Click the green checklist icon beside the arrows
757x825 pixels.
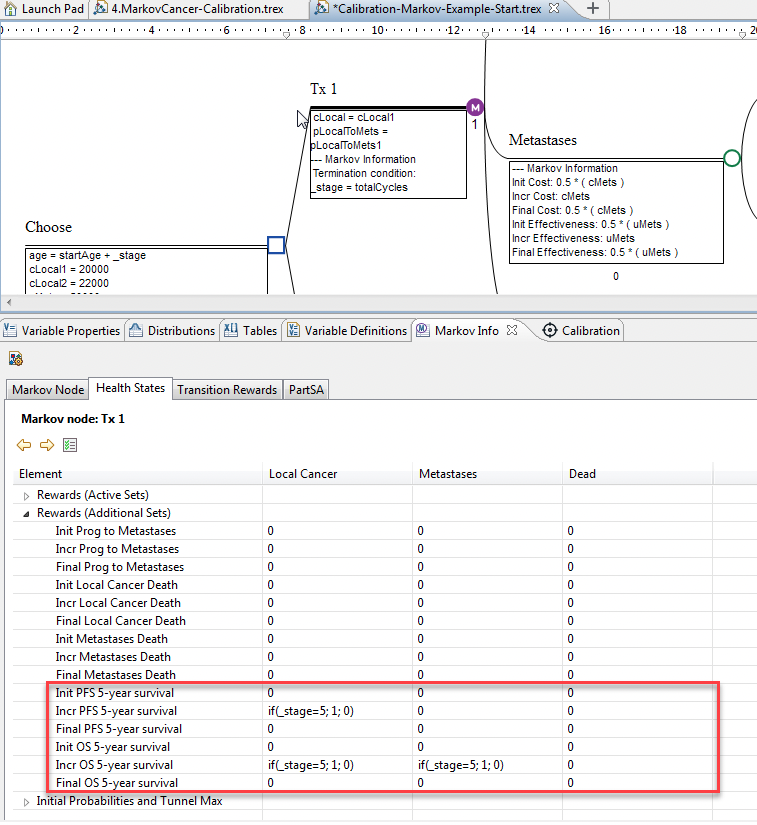(x=70, y=445)
